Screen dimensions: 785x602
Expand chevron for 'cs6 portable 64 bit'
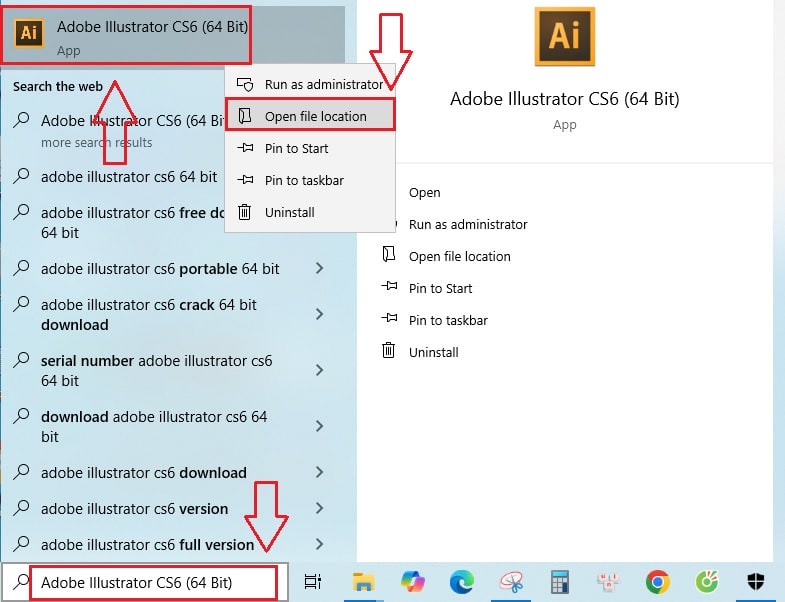click(x=319, y=268)
